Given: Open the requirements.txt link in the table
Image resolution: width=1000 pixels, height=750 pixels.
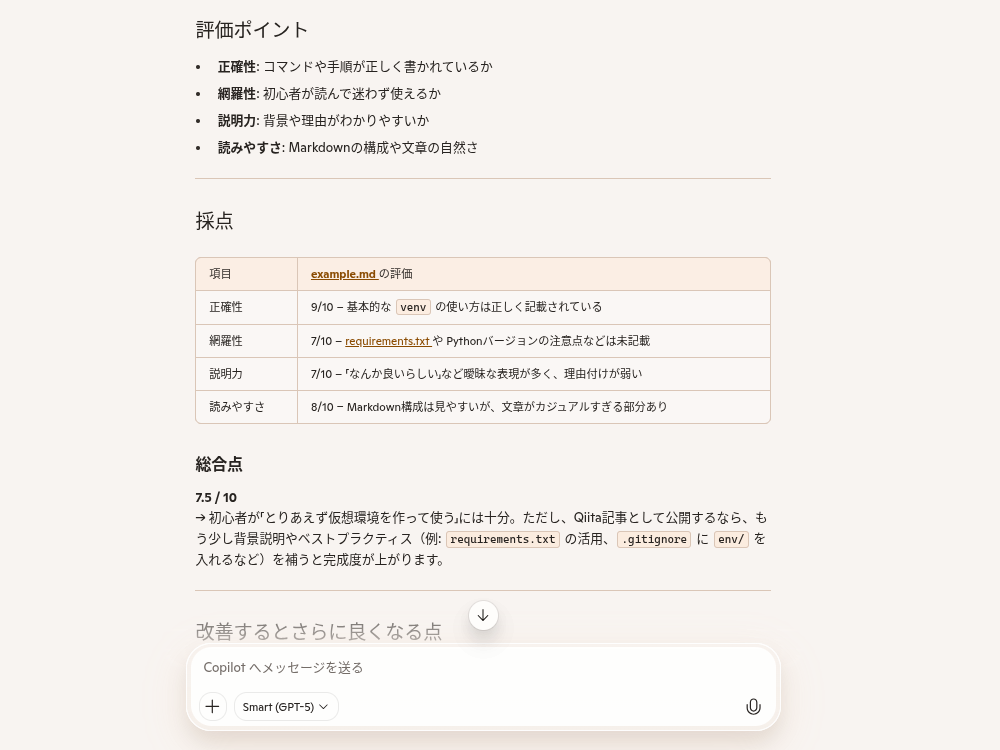Looking at the screenshot, I should pyautogui.click(x=388, y=340).
